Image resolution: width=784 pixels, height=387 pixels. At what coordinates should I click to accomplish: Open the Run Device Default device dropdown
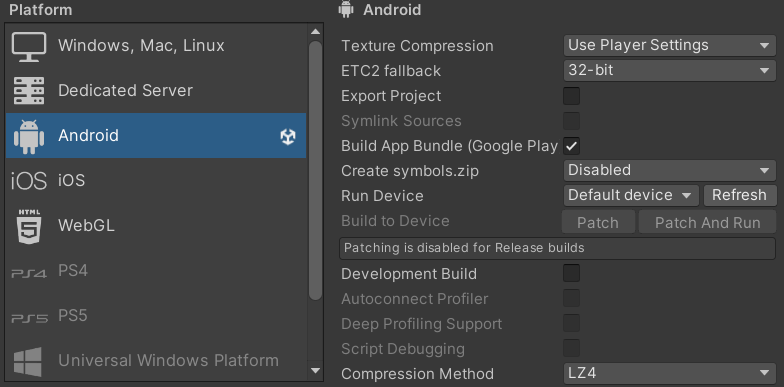click(x=630, y=196)
